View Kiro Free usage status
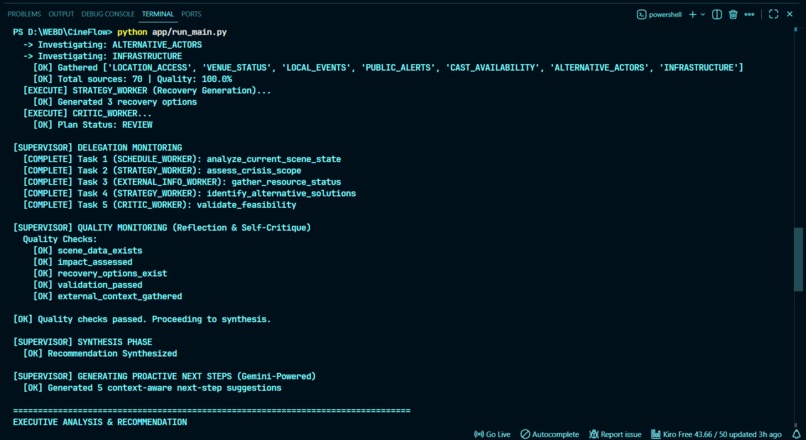 tap(716, 434)
